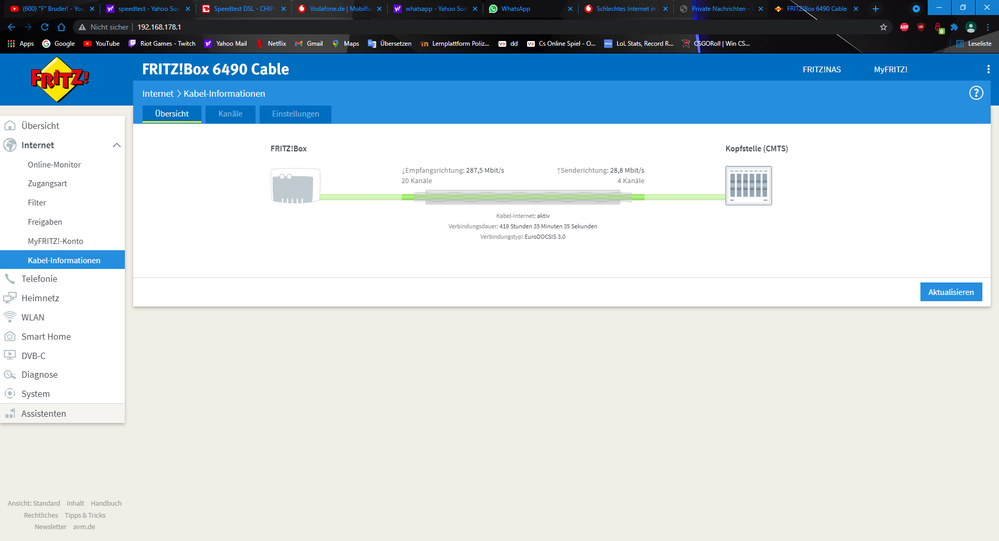Open a new browser tab
Image resolution: width=999 pixels, height=541 pixels.
click(x=875, y=9)
